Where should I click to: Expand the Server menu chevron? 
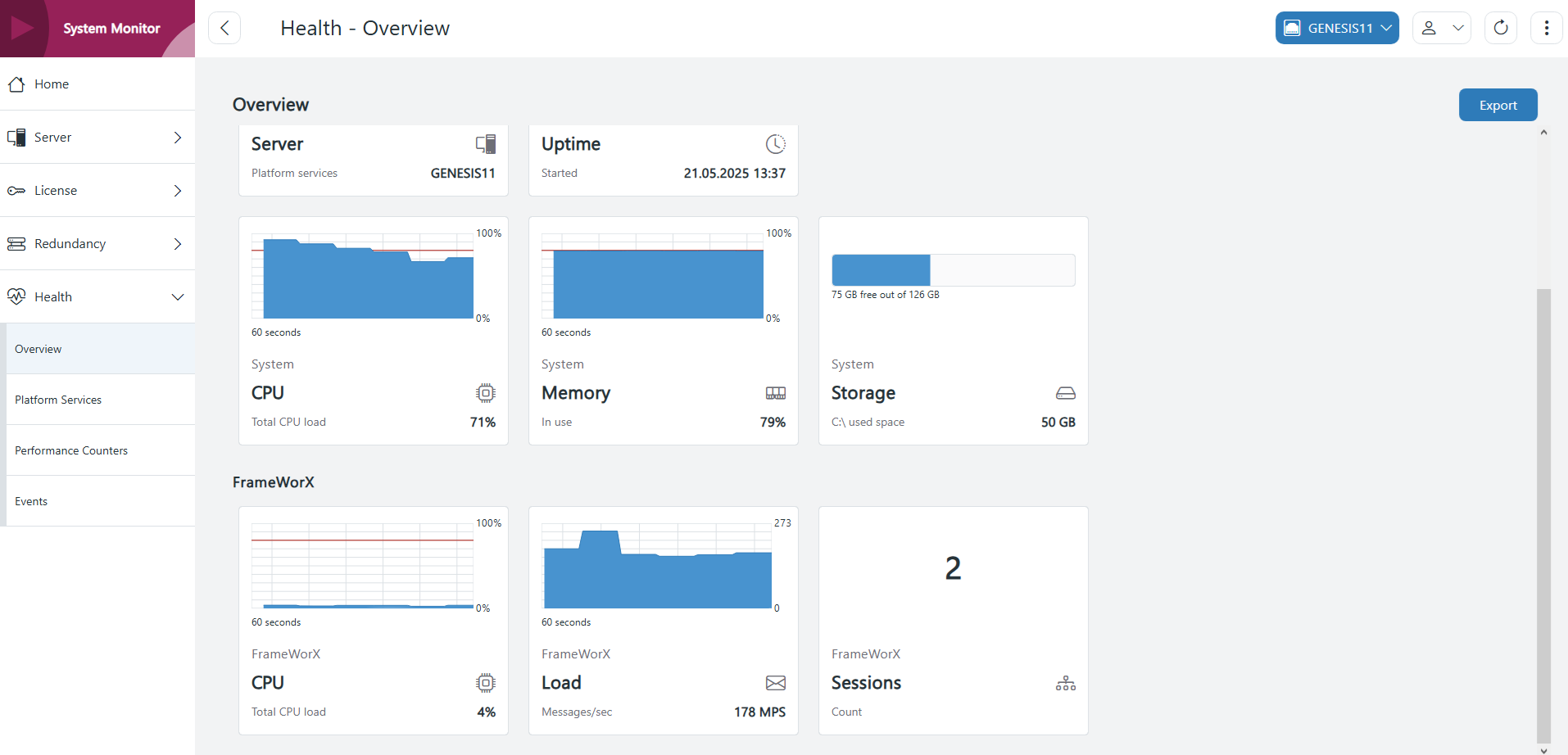pos(178,138)
